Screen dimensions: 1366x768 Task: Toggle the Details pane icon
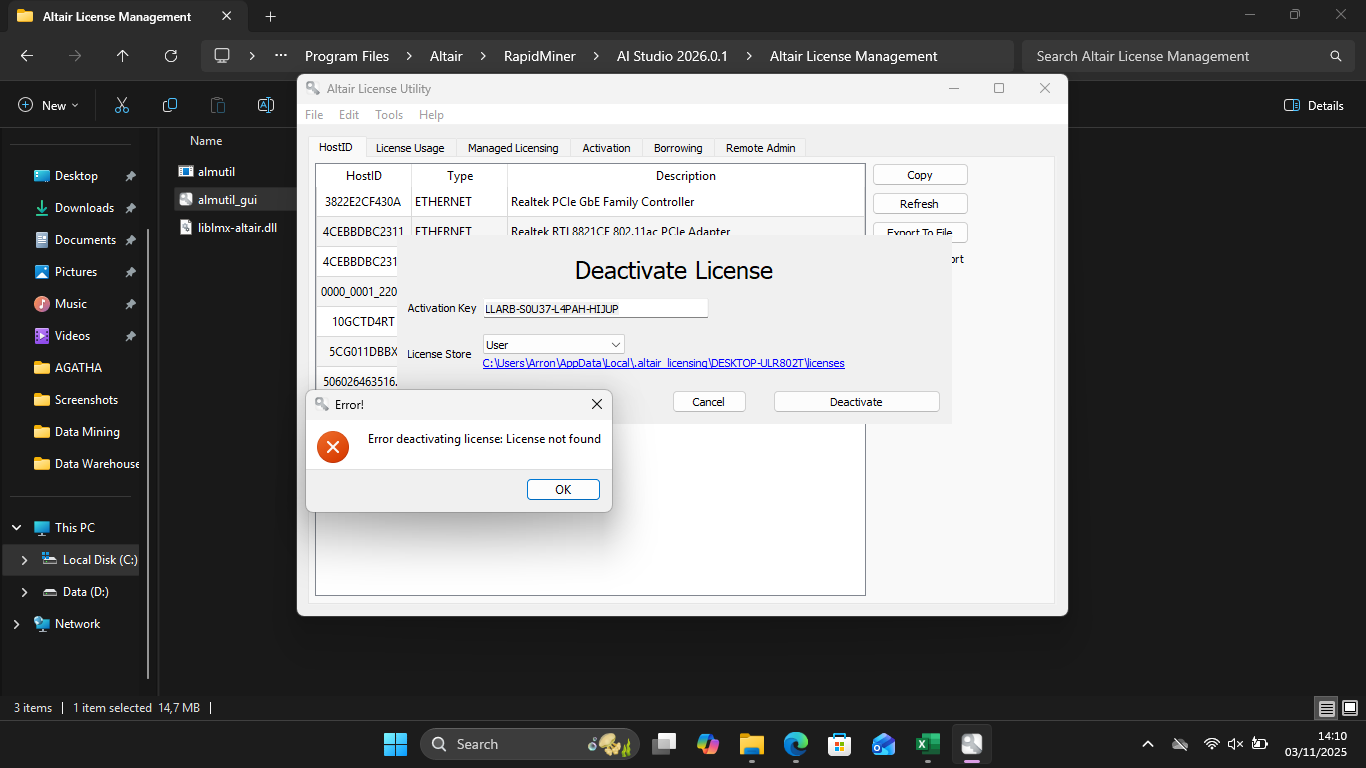pos(1291,105)
